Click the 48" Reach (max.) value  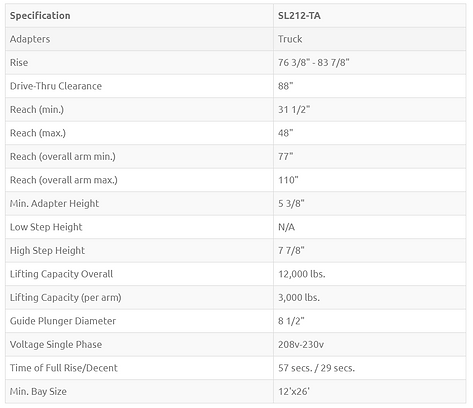[285, 133]
